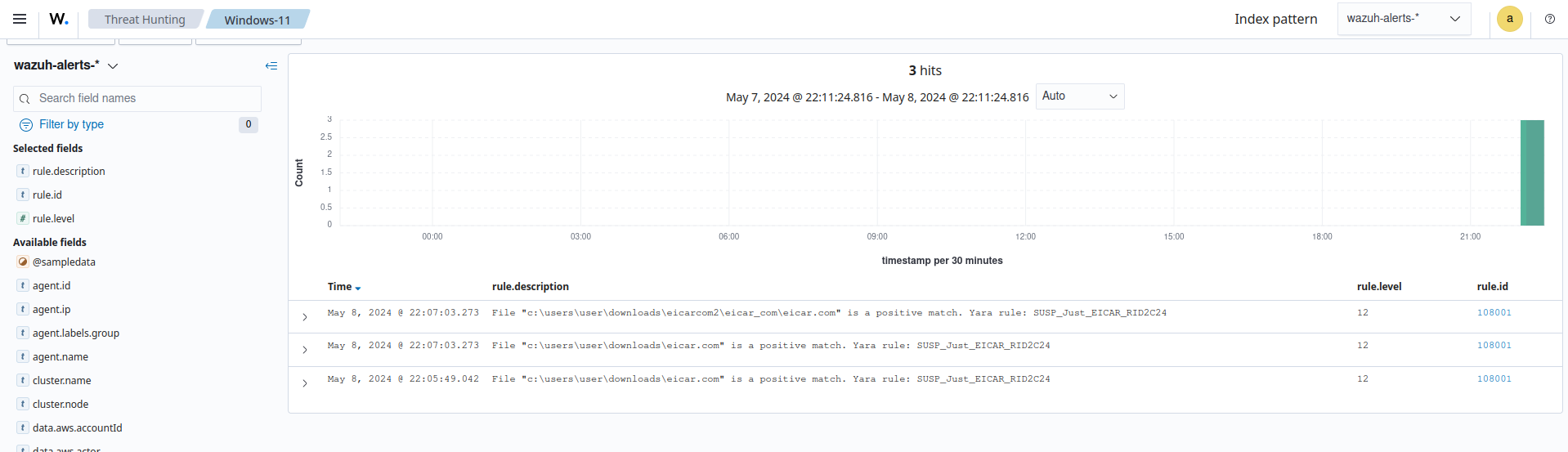Image resolution: width=1568 pixels, height=452 pixels.
Task: Click the Filter by type icon
Action: tap(26, 124)
